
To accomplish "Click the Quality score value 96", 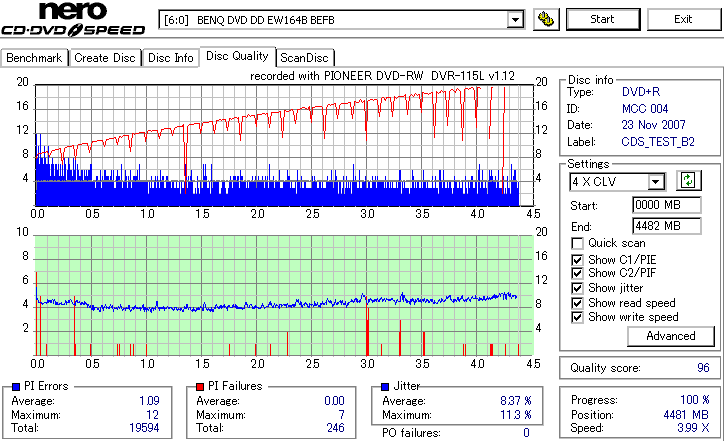I will (x=703, y=368).
